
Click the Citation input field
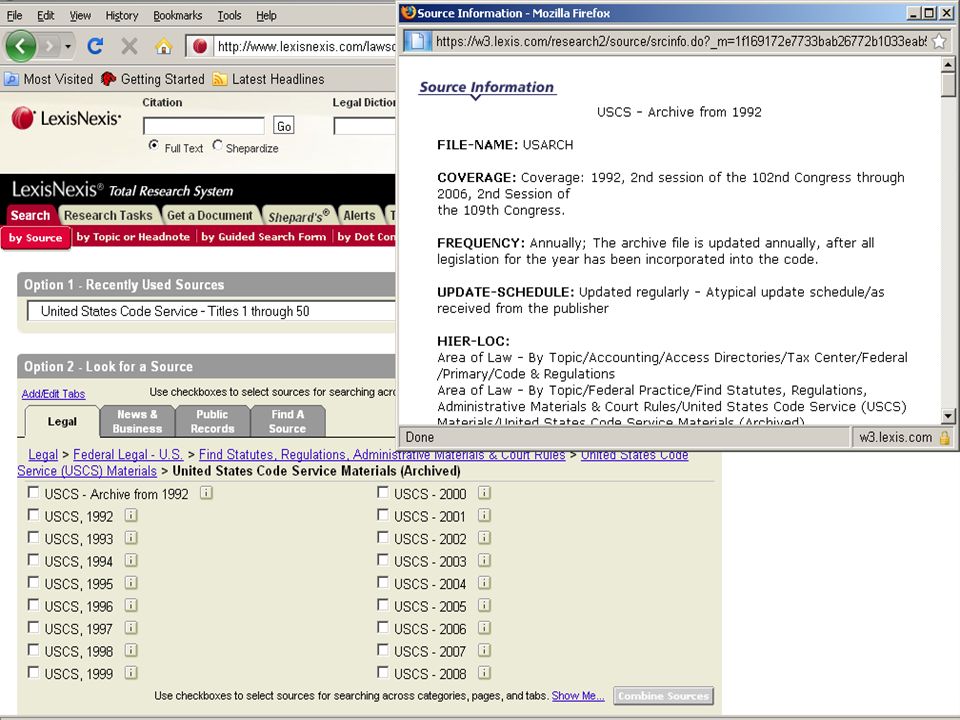tap(203, 126)
